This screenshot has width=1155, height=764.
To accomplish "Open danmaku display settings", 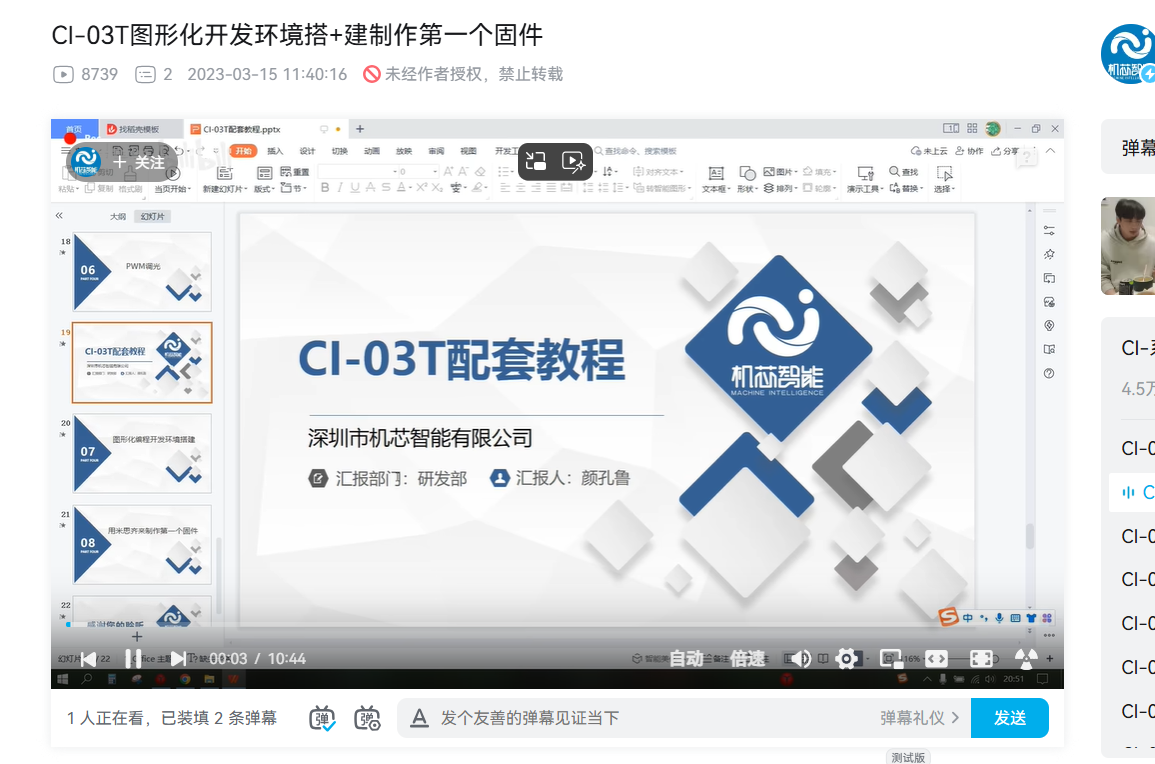I will 367,718.
